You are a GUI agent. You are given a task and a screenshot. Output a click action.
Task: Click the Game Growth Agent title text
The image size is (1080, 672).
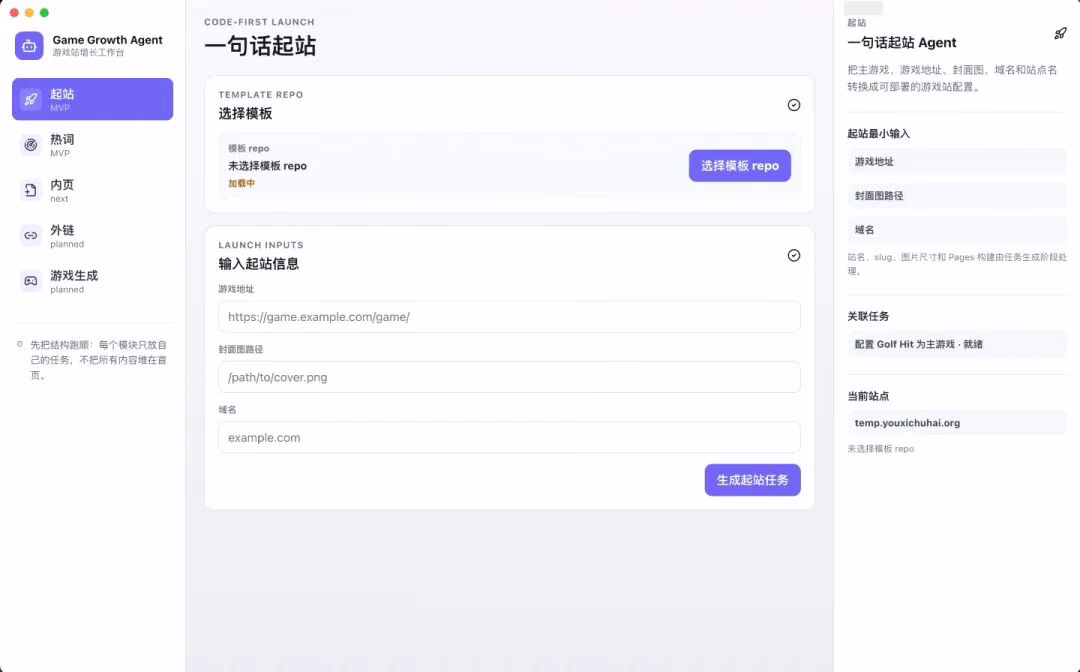pyautogui.click(x=107, y=40)
